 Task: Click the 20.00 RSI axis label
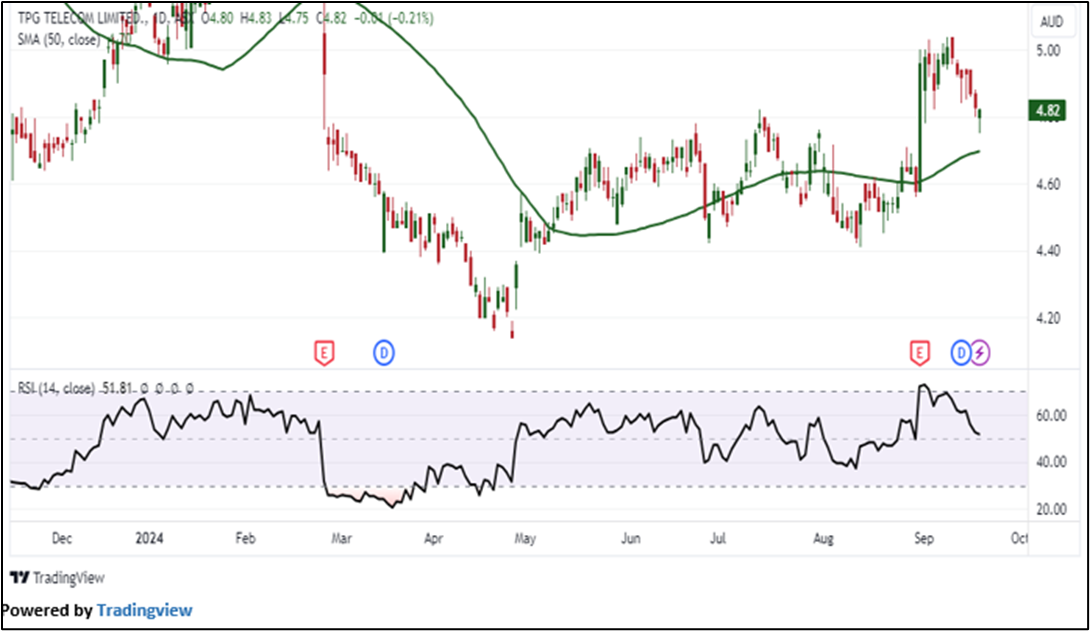(1050, 509)
